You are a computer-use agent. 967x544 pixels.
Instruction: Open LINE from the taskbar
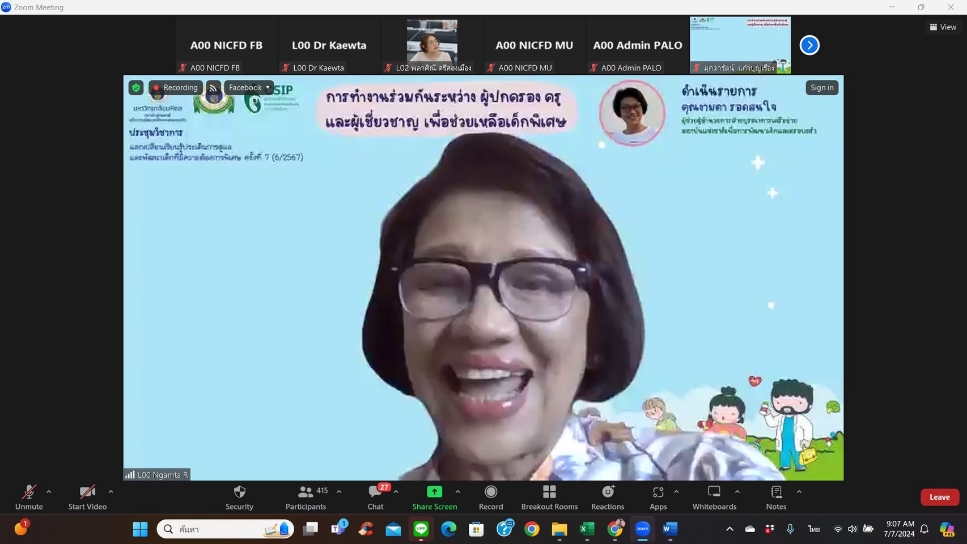pos(421,529)
